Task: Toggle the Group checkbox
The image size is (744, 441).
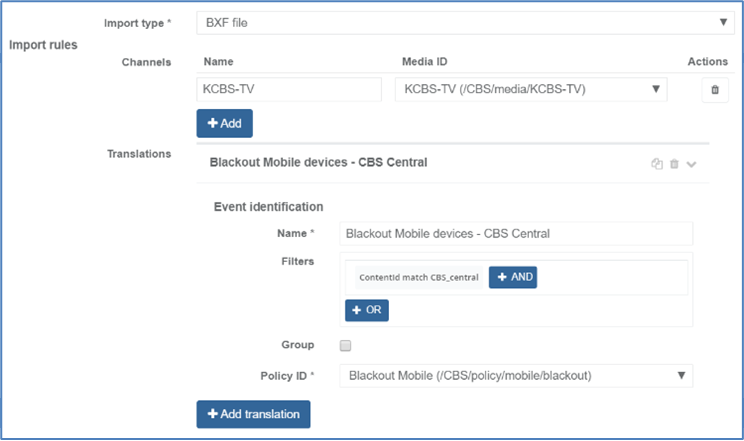Action: [x=346, y=345]
